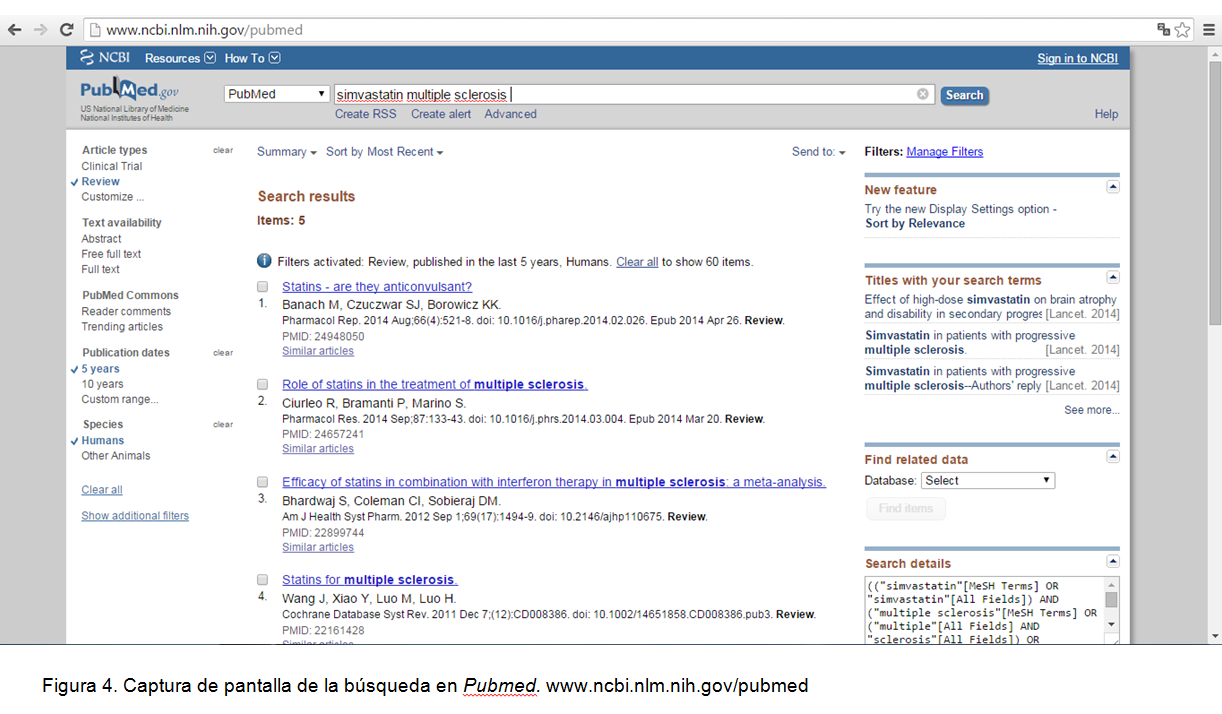Screen dimensions: 1222x714
Task: Open Efficacy of statins meta-analysis article
Action: click(x=554, y=482)
